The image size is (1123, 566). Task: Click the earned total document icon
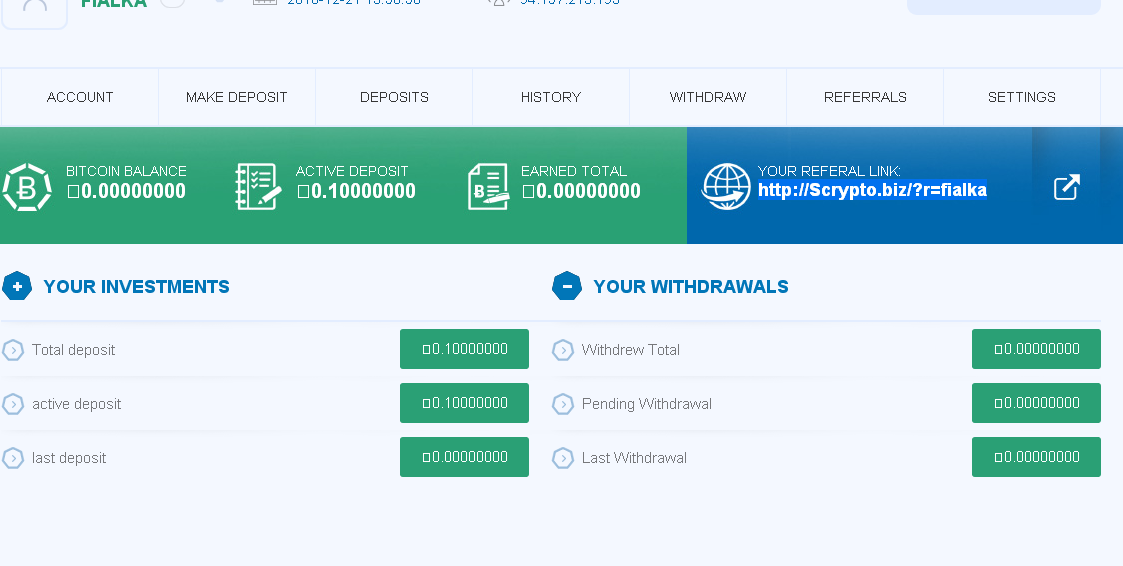point(489,187)
